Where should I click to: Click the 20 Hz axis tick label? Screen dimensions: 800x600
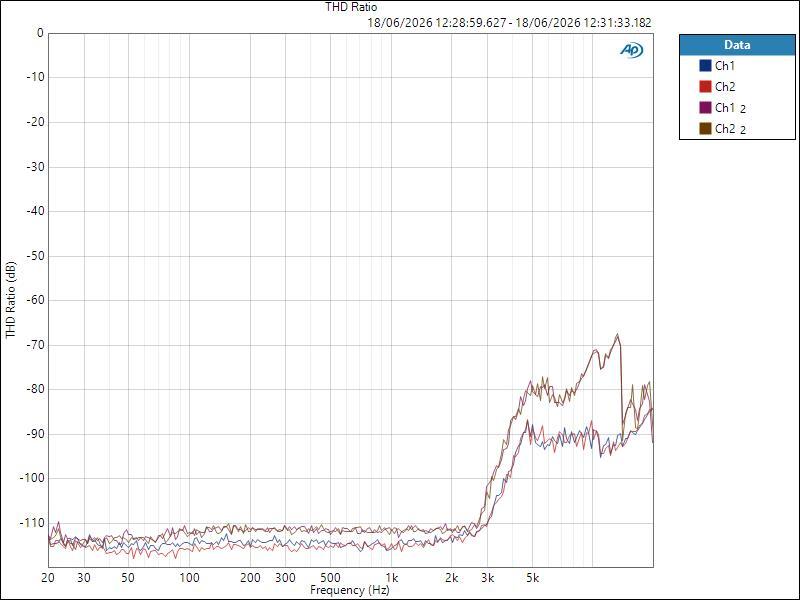pos(48,578)
